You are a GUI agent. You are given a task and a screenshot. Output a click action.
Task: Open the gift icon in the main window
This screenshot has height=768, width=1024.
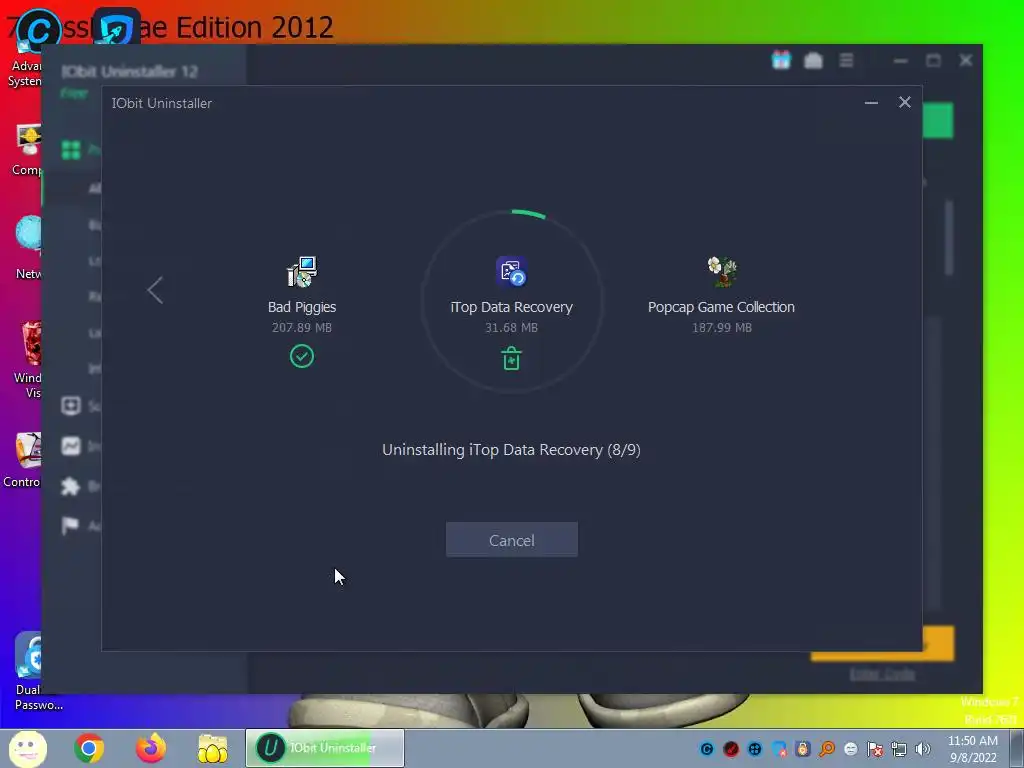(x=781, y=60)
